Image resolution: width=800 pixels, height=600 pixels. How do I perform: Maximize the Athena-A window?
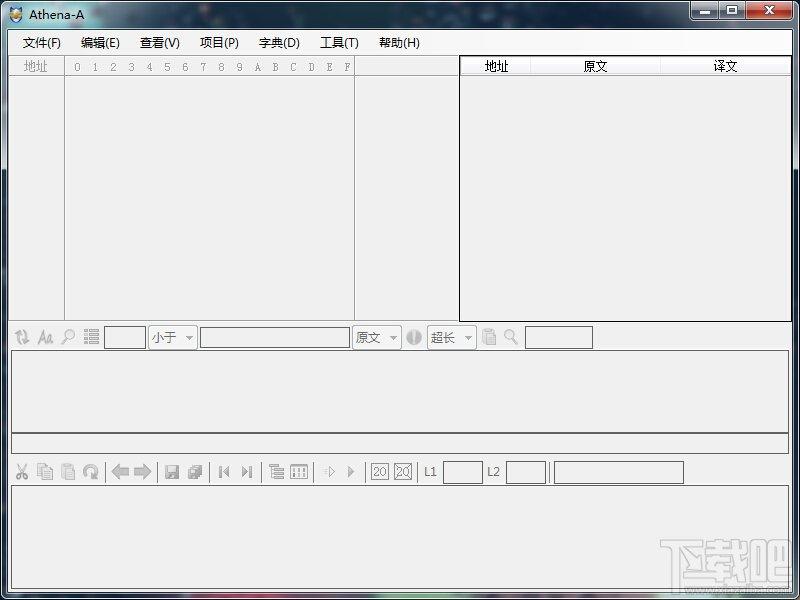pyautogui.click(x=732, y=10)
